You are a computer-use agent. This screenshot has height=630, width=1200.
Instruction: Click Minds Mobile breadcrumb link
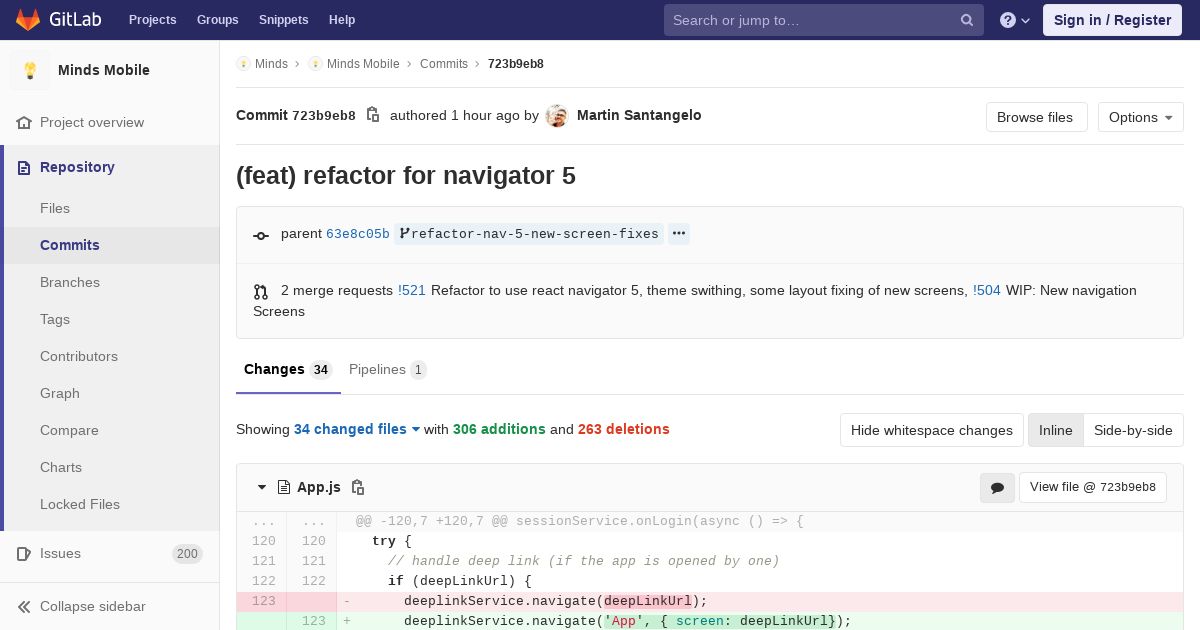click(363, 64)
